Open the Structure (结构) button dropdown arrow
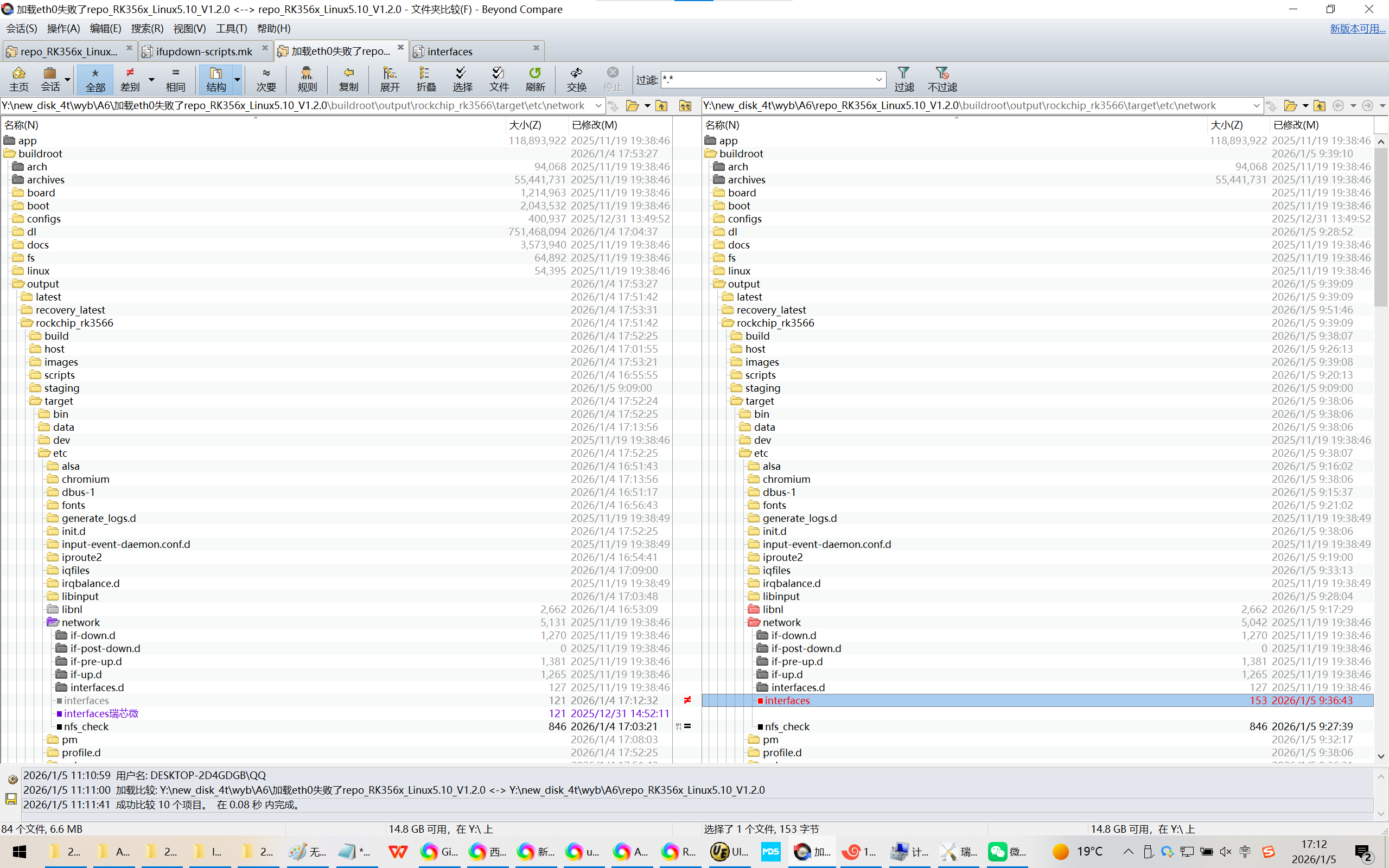Viewport: 1389px width, 868px height. click(237, 79)
